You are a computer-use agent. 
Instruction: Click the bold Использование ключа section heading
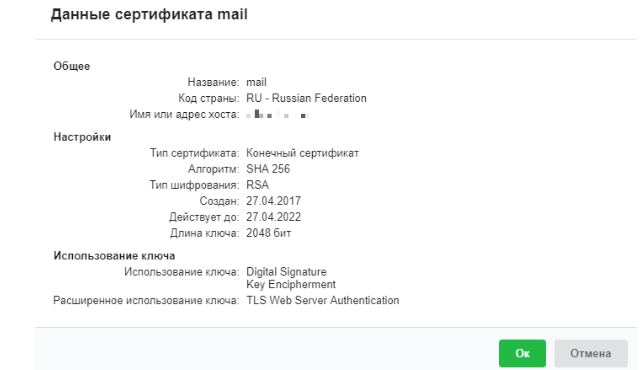click(x=114, y=256)
